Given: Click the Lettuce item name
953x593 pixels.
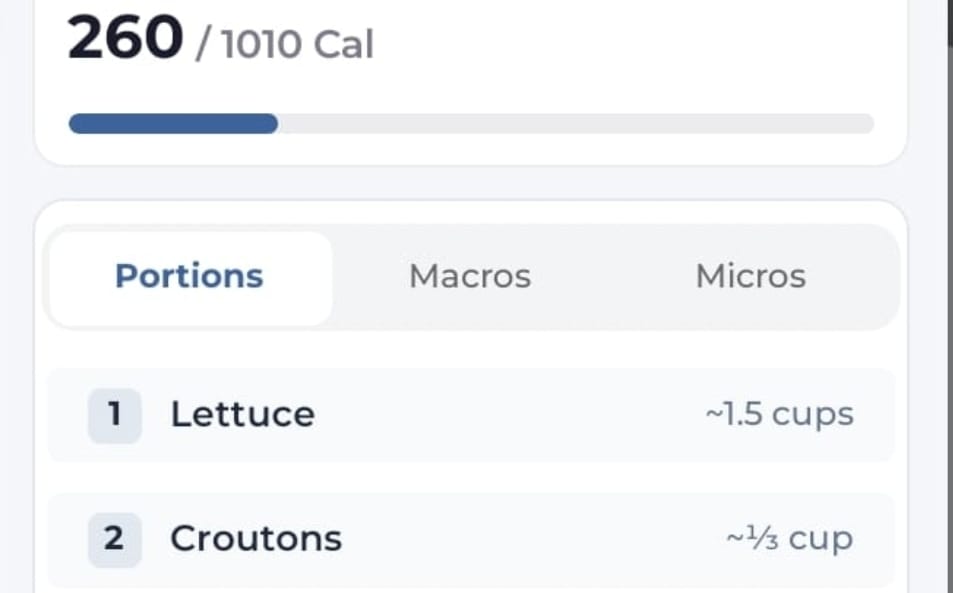Looking at the screenshot, I should point(243,415).
